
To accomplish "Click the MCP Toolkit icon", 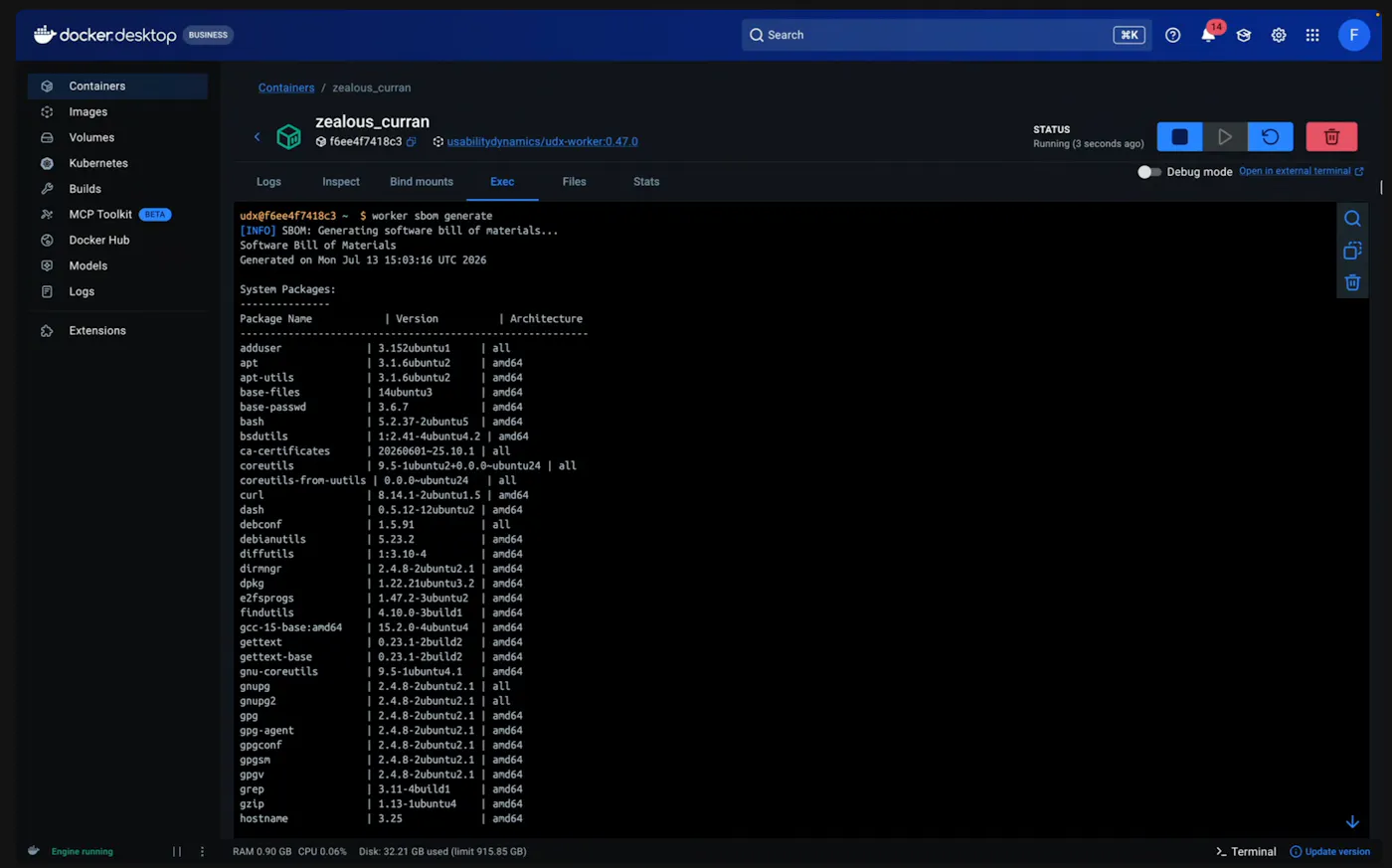I will point(47,215).
